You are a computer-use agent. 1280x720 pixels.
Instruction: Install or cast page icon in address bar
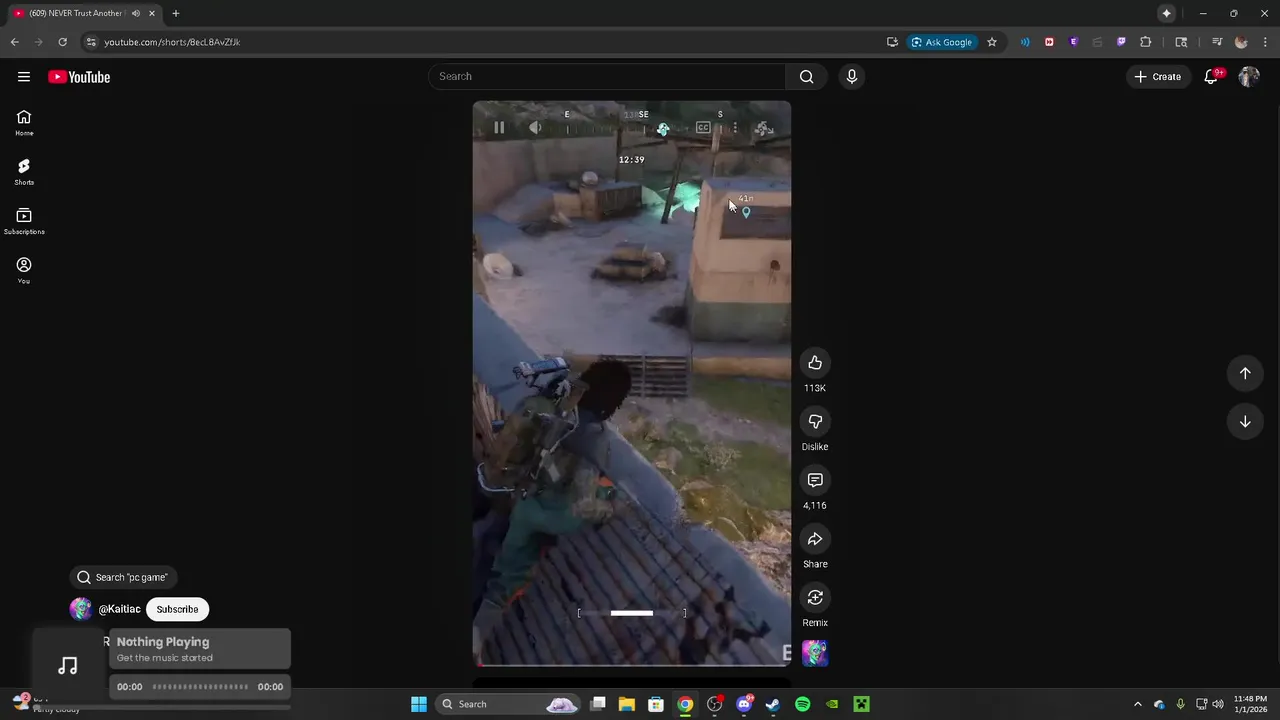point(892,42)
